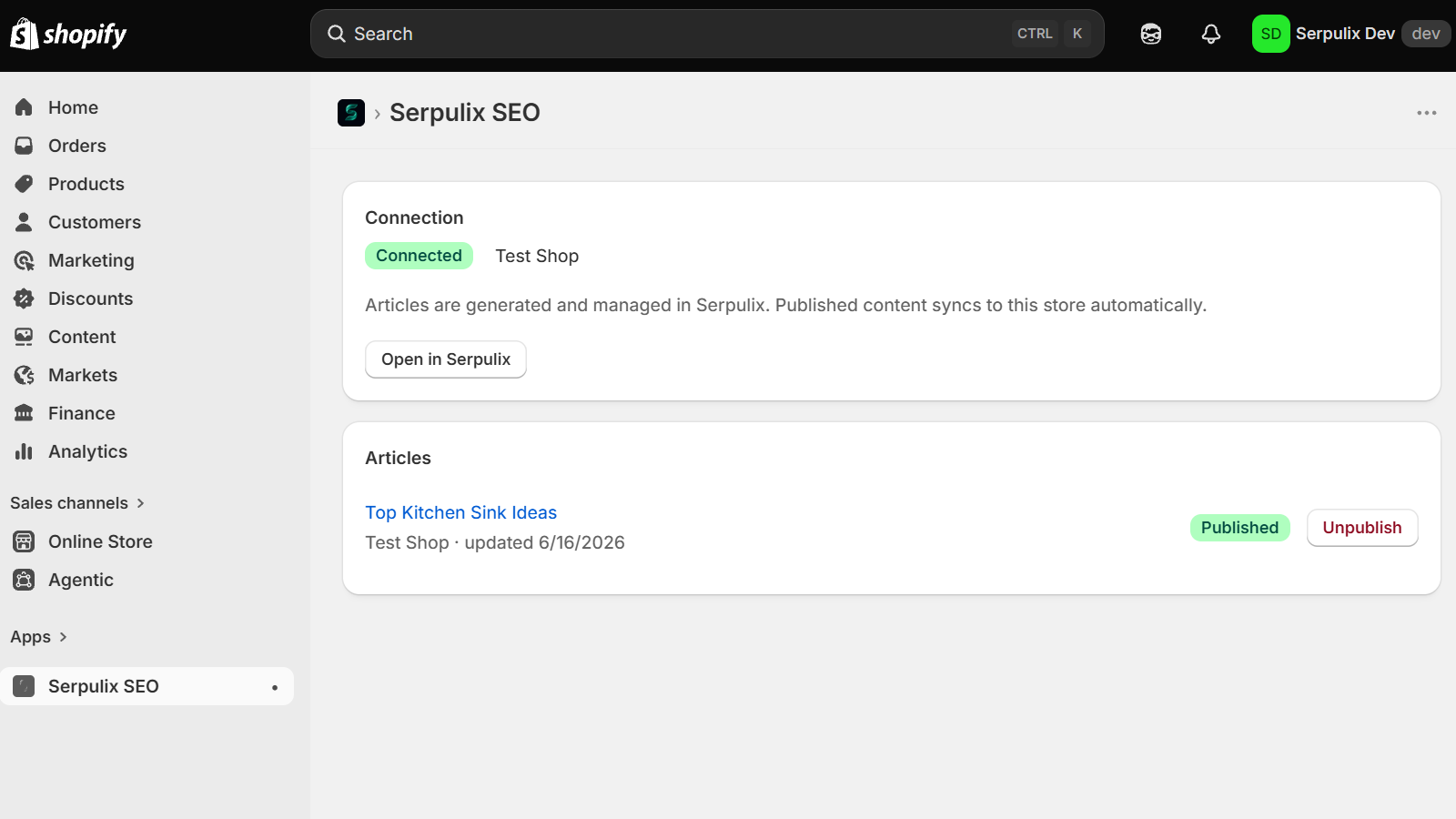Screen dimensions: 1456x819
Task: Open Orders in the sidebar
Action: [147, 146]
